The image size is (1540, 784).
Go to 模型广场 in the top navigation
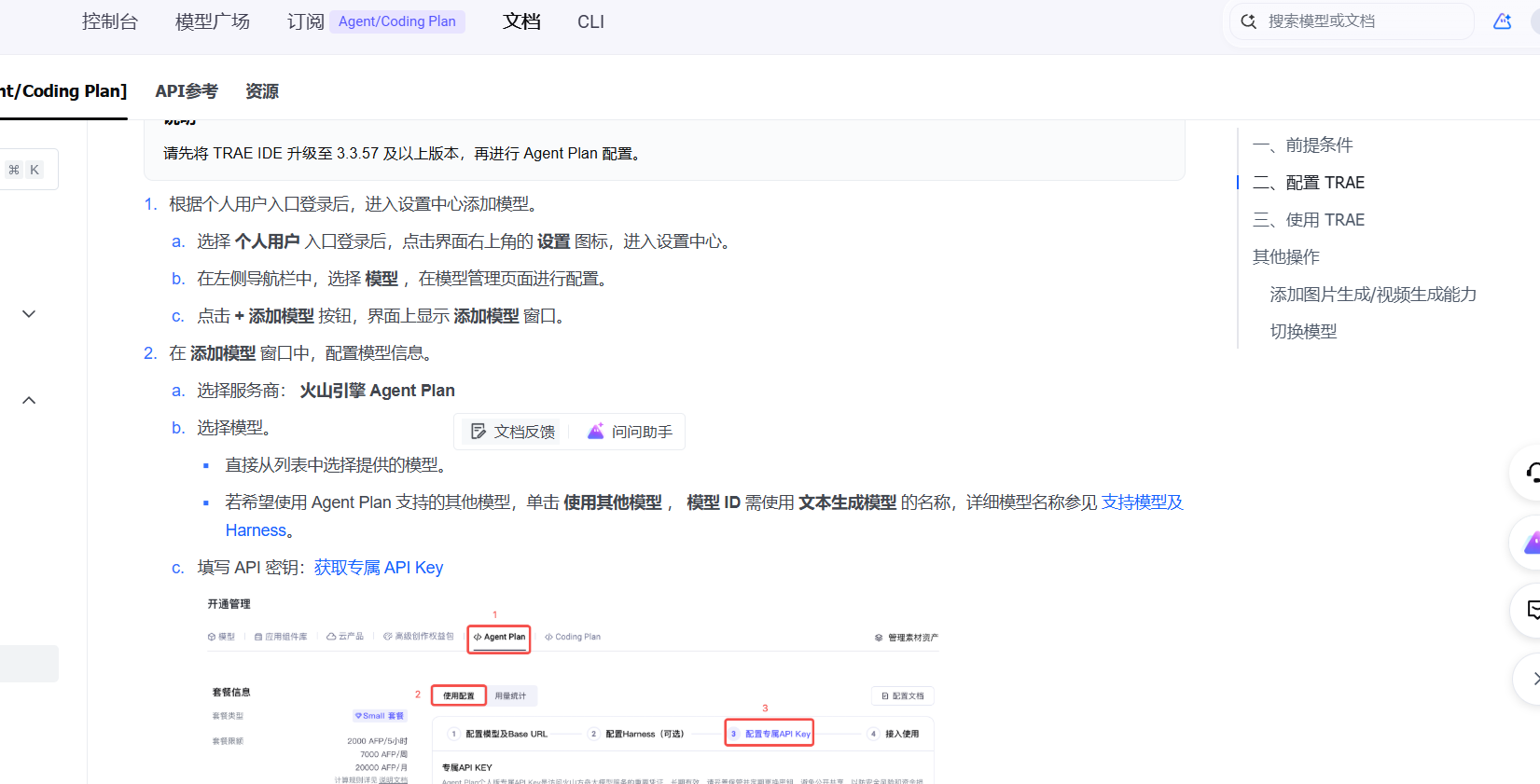coord(213,21)
